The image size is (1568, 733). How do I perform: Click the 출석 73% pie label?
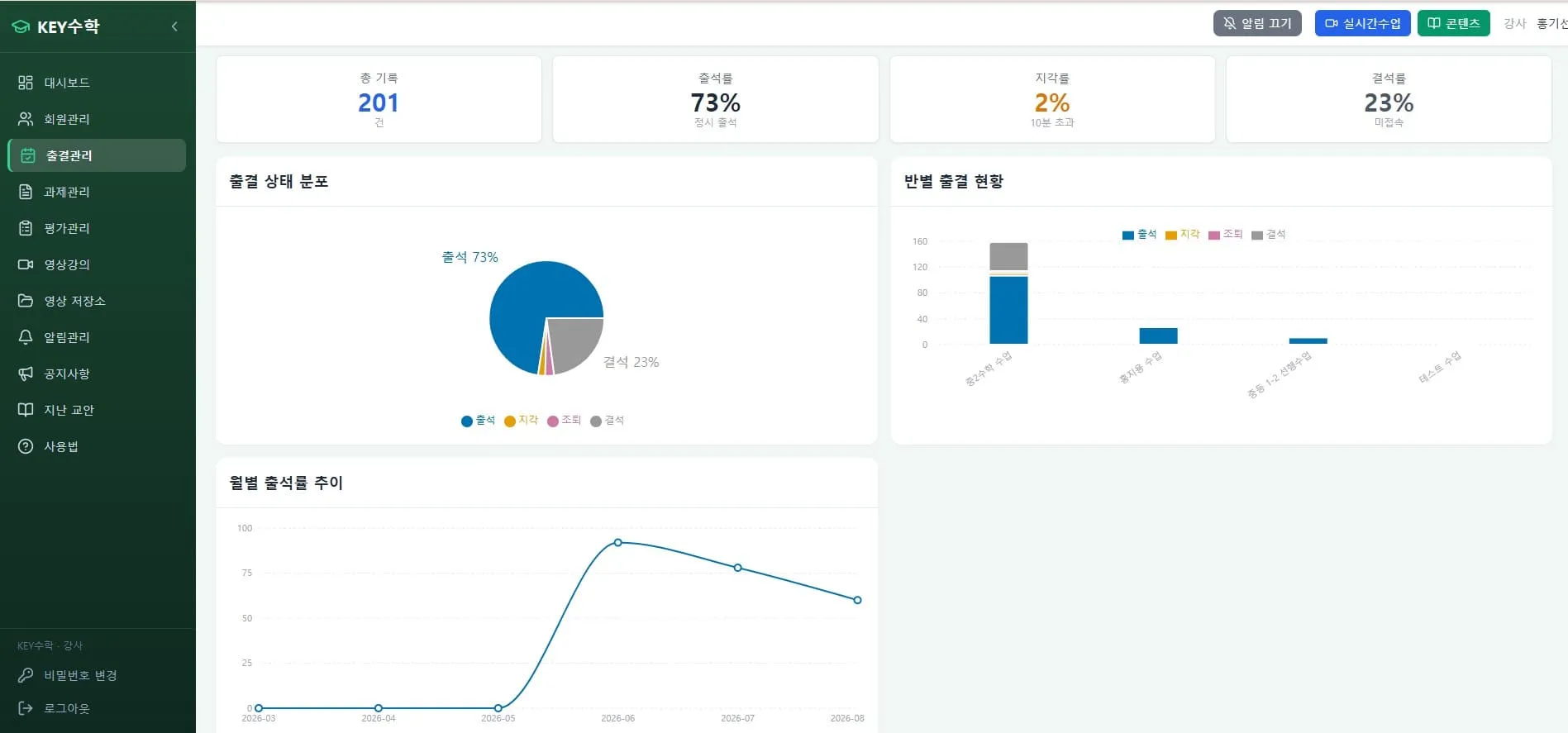click(x=469, y=257)
